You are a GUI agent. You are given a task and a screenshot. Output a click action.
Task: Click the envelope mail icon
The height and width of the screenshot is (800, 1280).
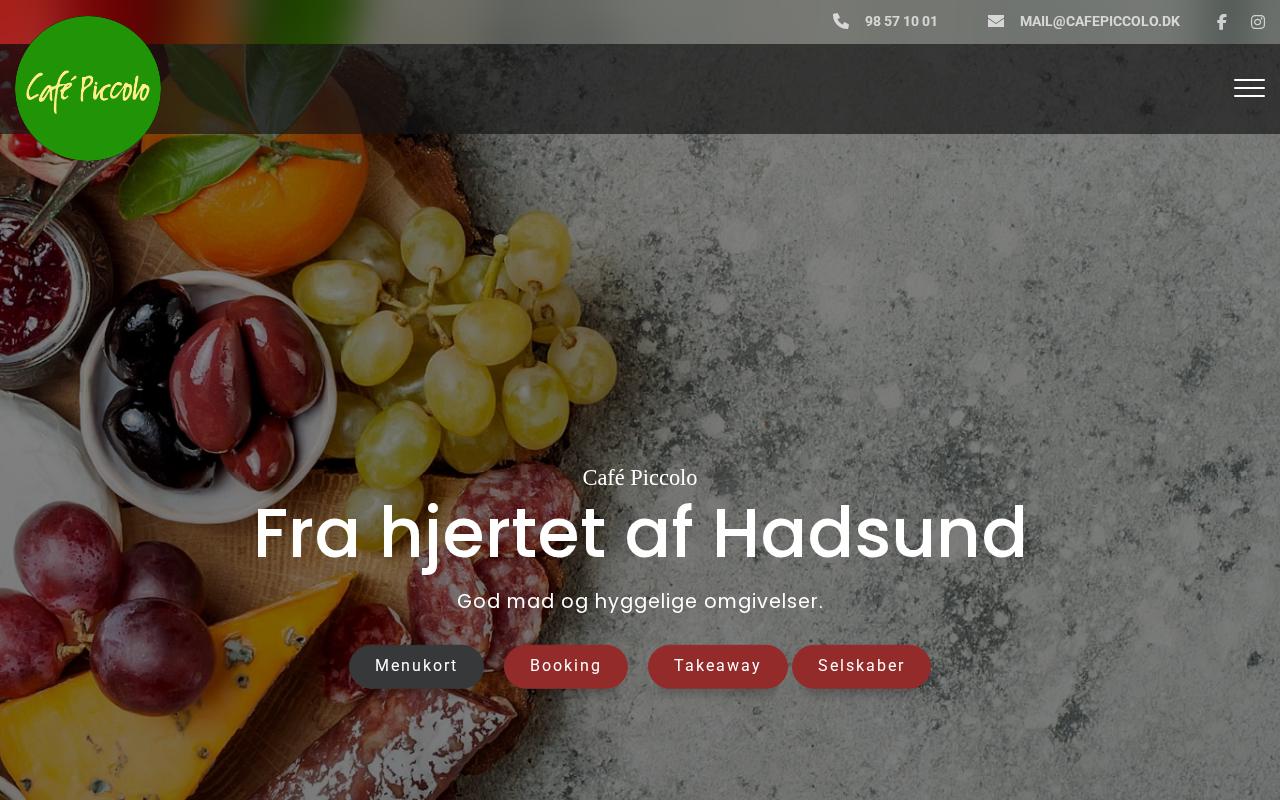pyautogui.click(x=996, y=21)
